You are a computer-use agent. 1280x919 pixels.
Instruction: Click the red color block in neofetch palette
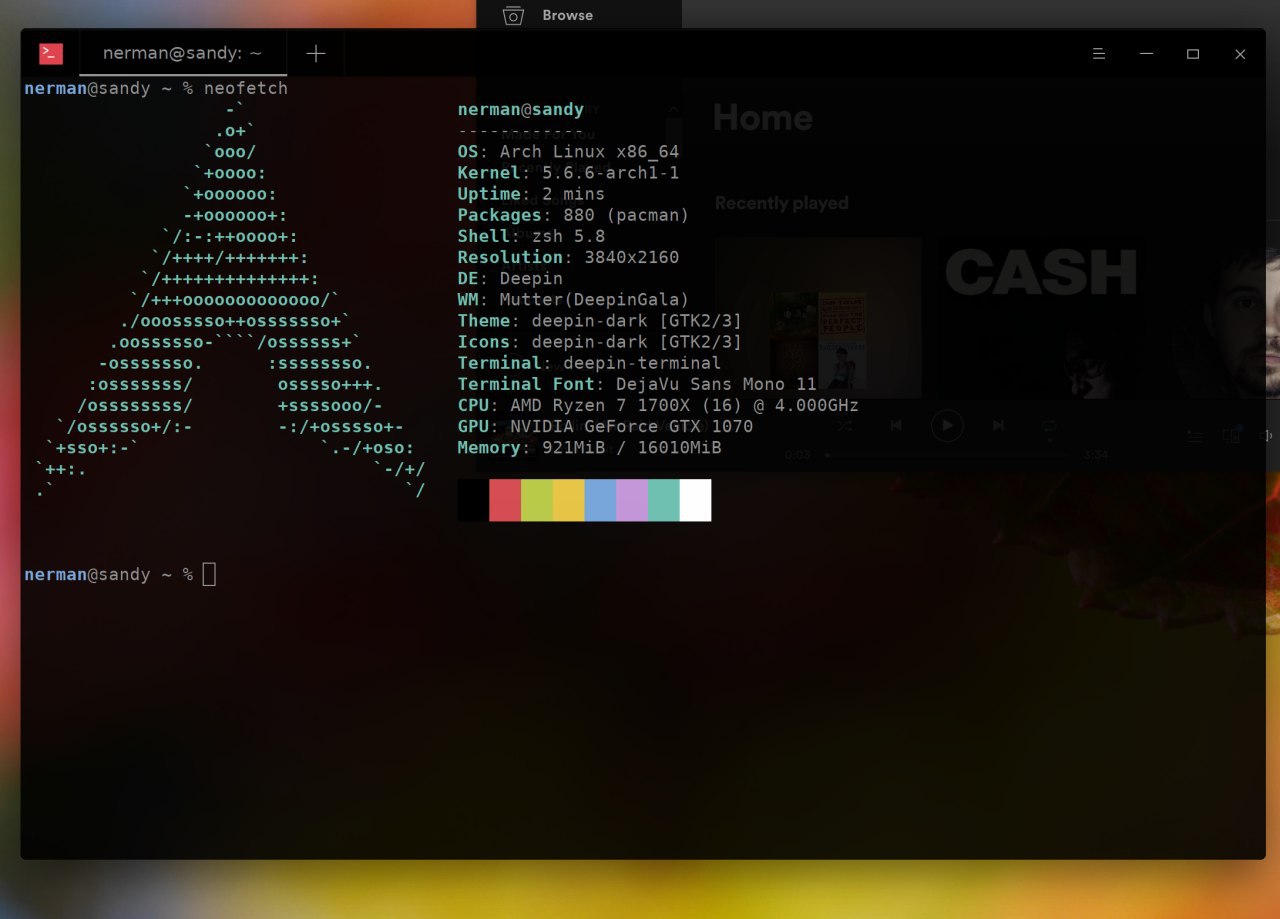pos(505,500)
